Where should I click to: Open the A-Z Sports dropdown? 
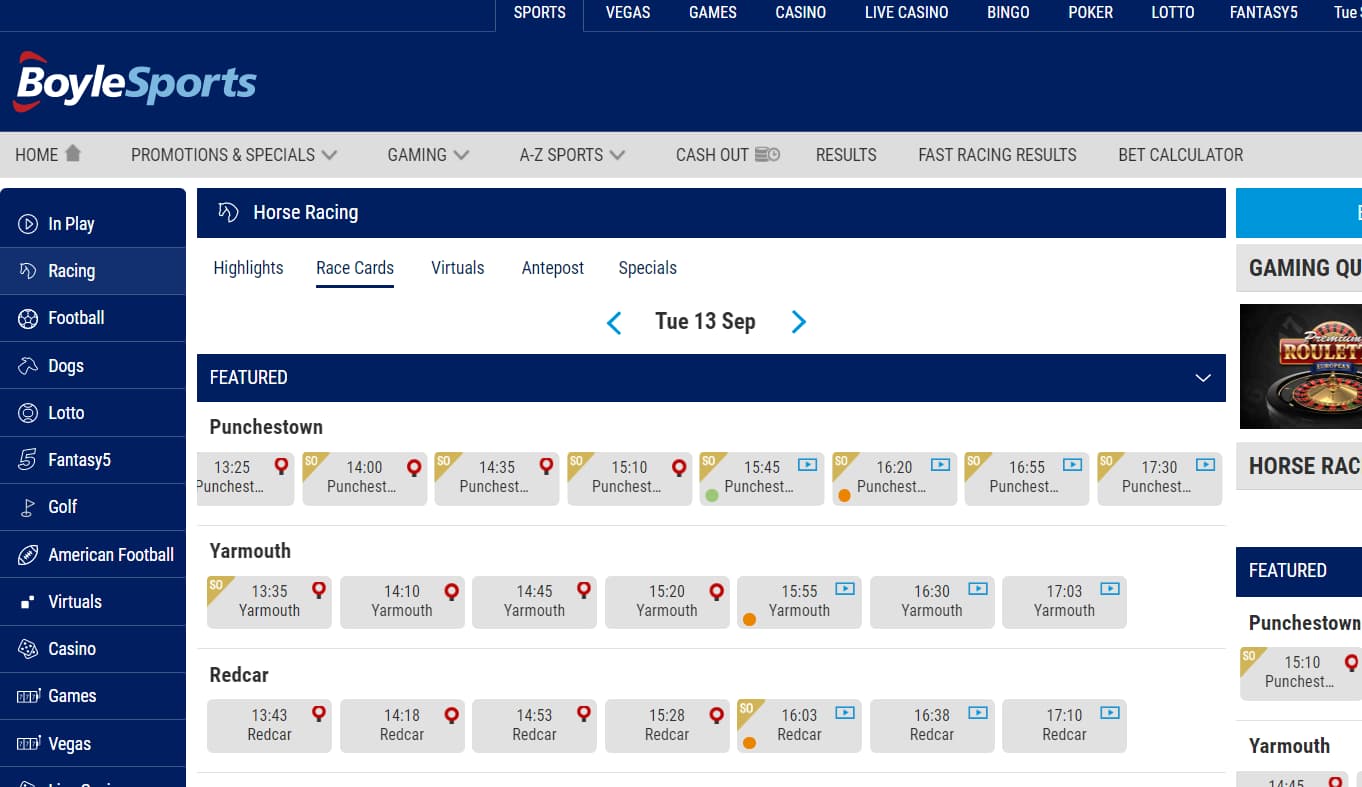click(572, 155)
